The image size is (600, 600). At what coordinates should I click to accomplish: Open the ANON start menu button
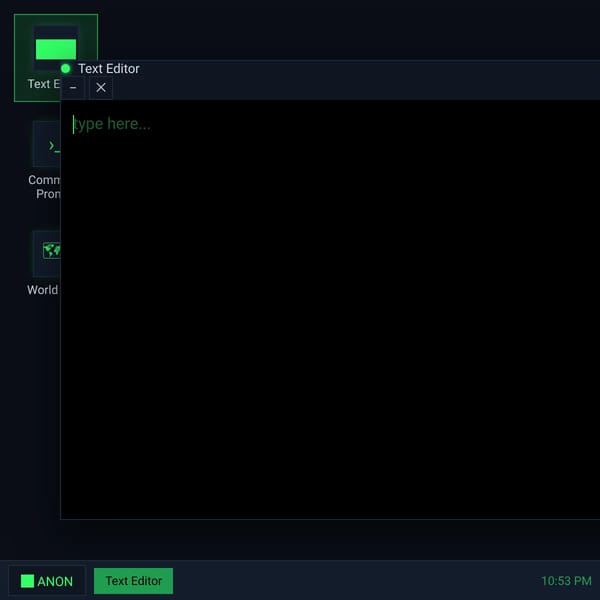47,581
